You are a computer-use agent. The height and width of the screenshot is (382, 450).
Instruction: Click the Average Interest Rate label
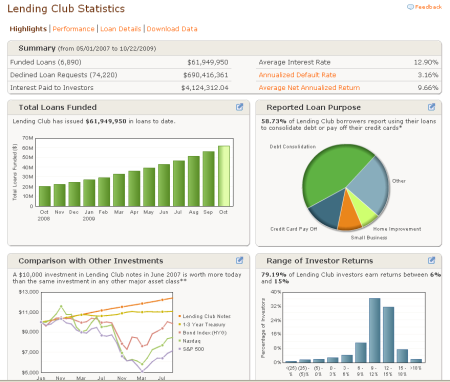[x=294, y=62]
